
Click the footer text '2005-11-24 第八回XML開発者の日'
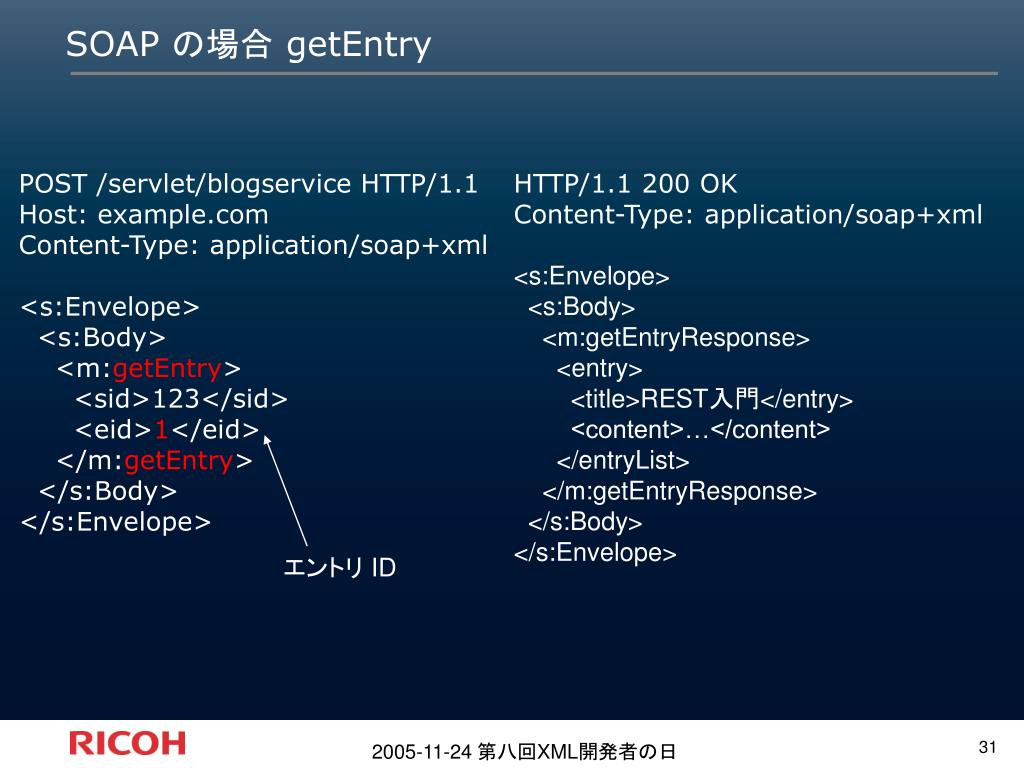click(524, 752)
